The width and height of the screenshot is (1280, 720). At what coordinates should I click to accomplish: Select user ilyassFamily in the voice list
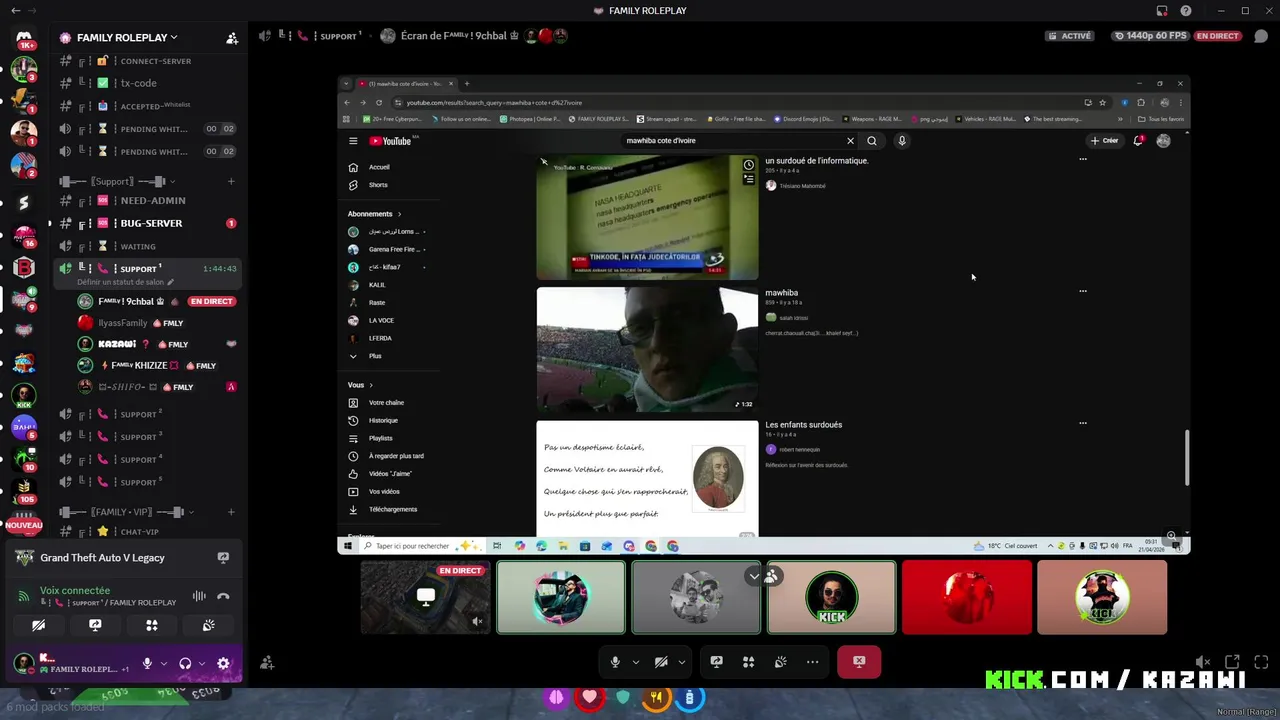pyautogui.click(x=157, y=323)
